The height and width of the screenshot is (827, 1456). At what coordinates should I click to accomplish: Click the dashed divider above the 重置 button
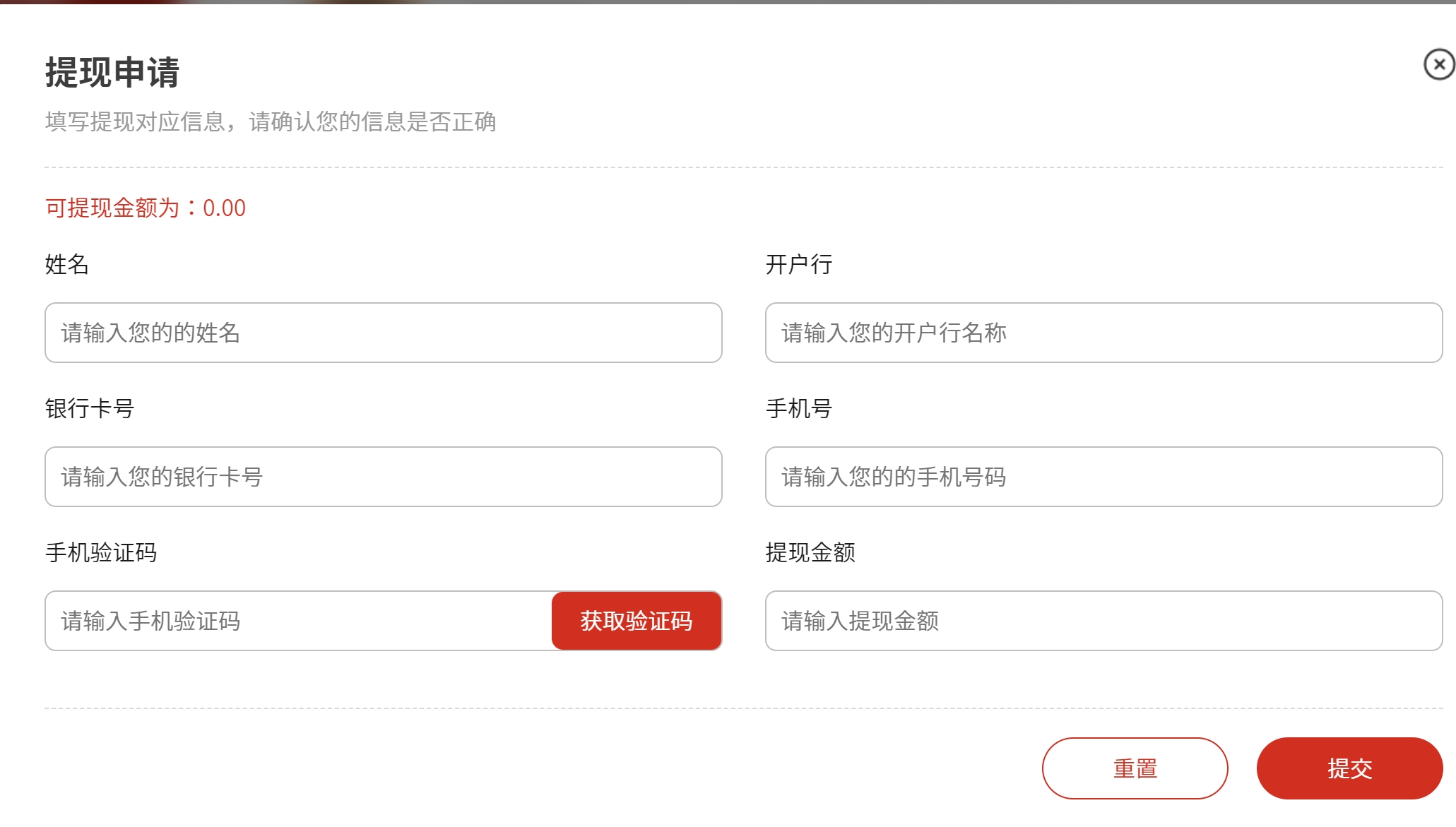(x=743, y=708)
